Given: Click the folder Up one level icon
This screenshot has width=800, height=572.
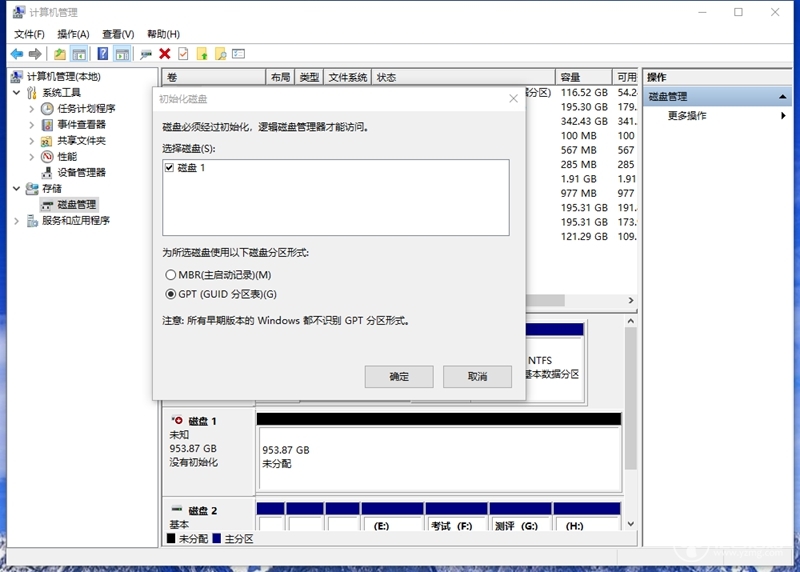Looking at the screenshot, I should [60, 54].
